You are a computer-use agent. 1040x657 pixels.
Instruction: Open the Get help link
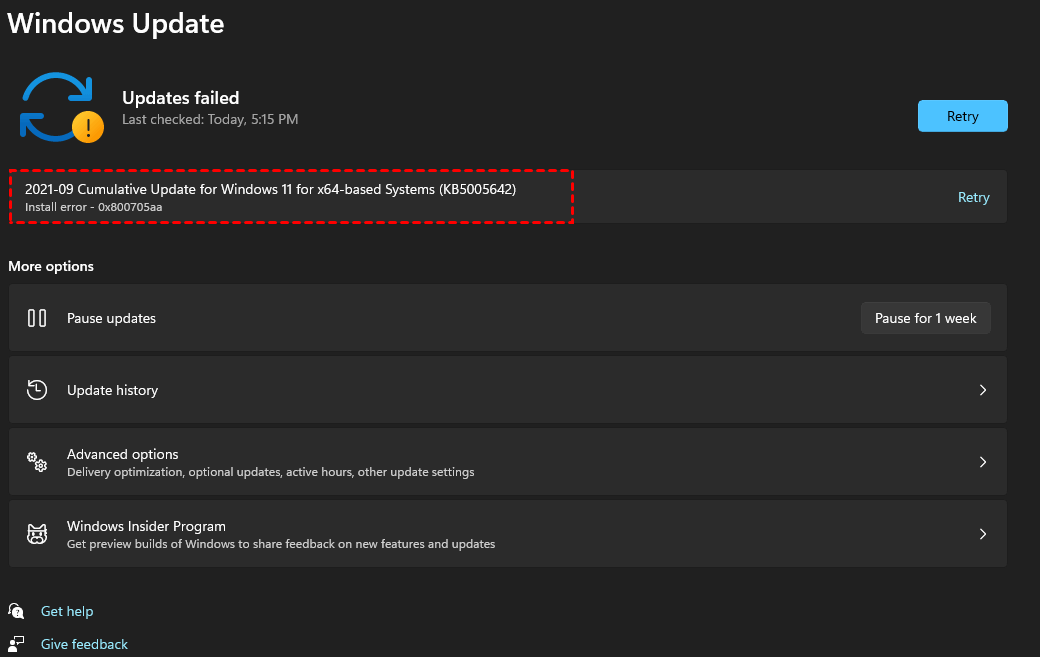(67, 611)
